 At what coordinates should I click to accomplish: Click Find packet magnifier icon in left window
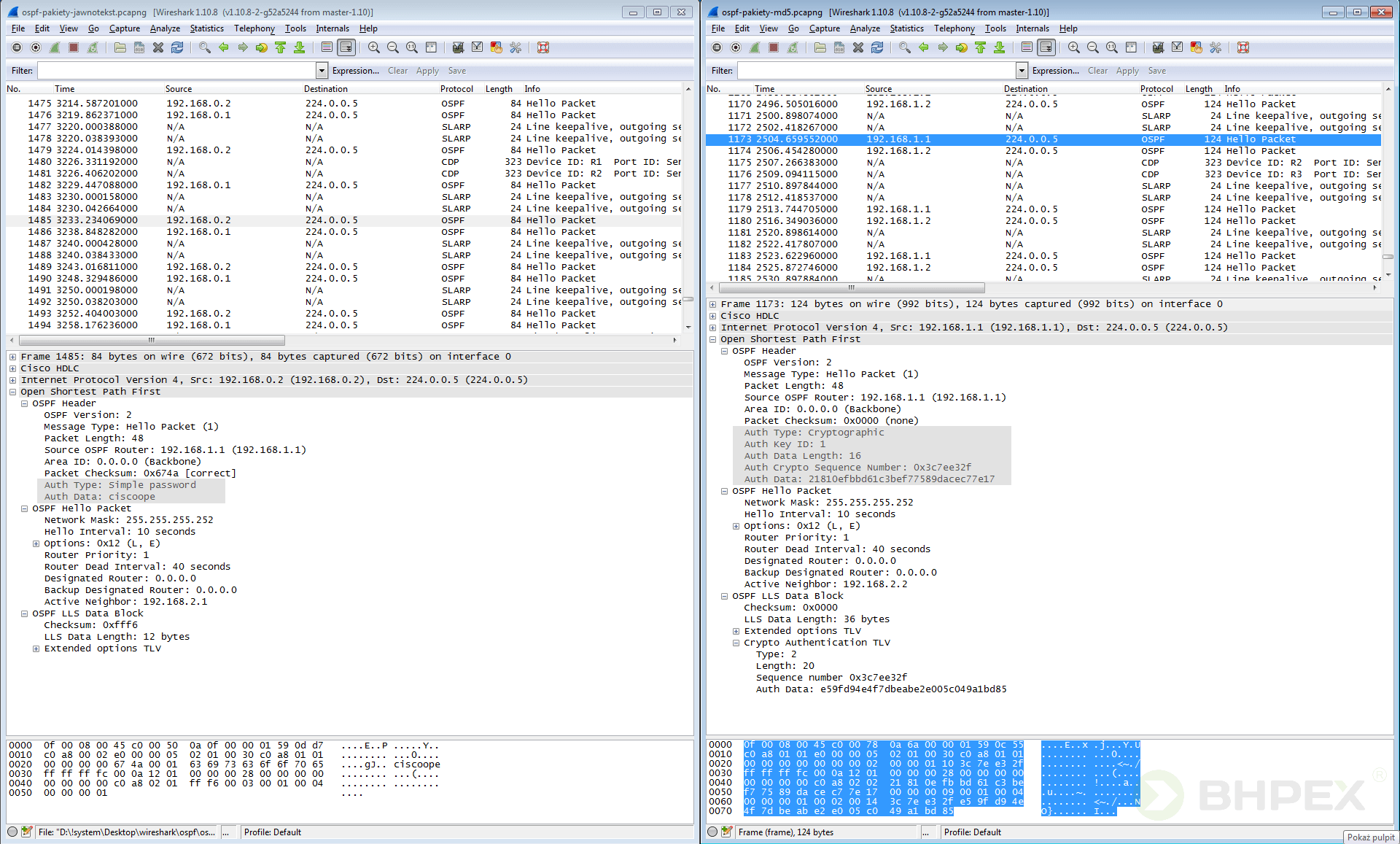click(x=205, y=47)
